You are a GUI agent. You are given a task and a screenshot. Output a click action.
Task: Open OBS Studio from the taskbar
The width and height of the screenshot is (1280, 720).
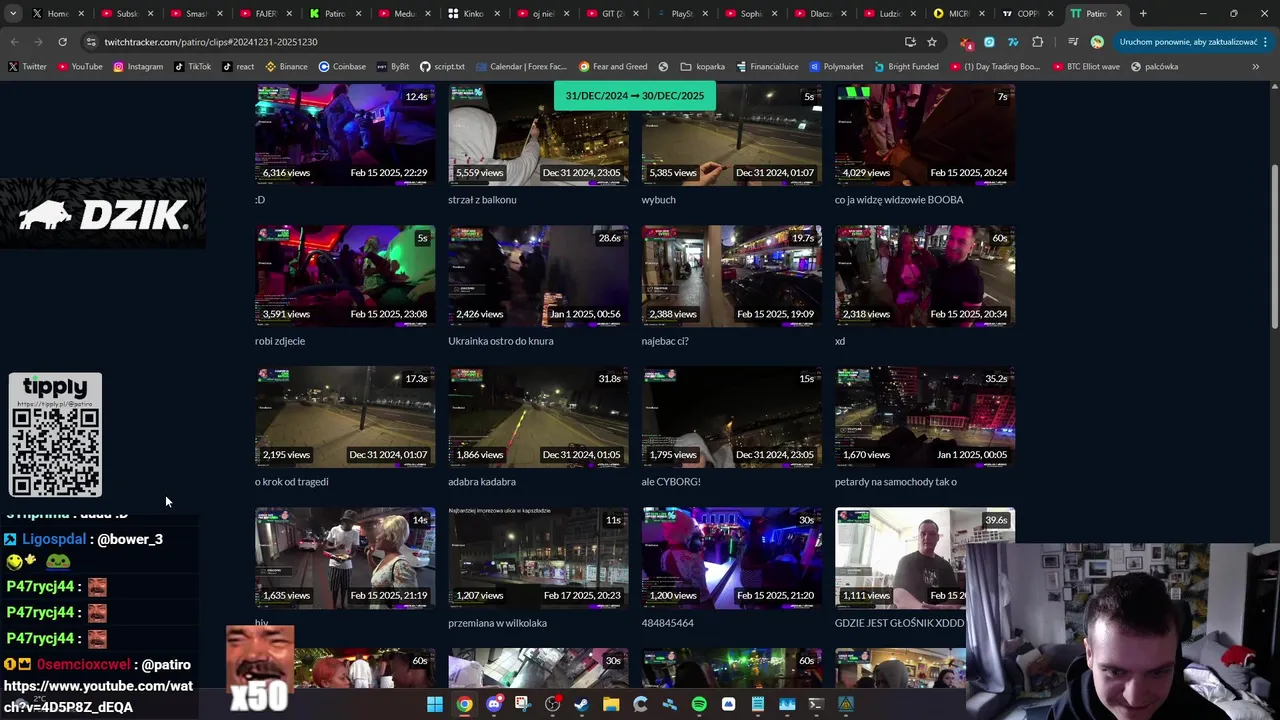[x=552, y=704]
